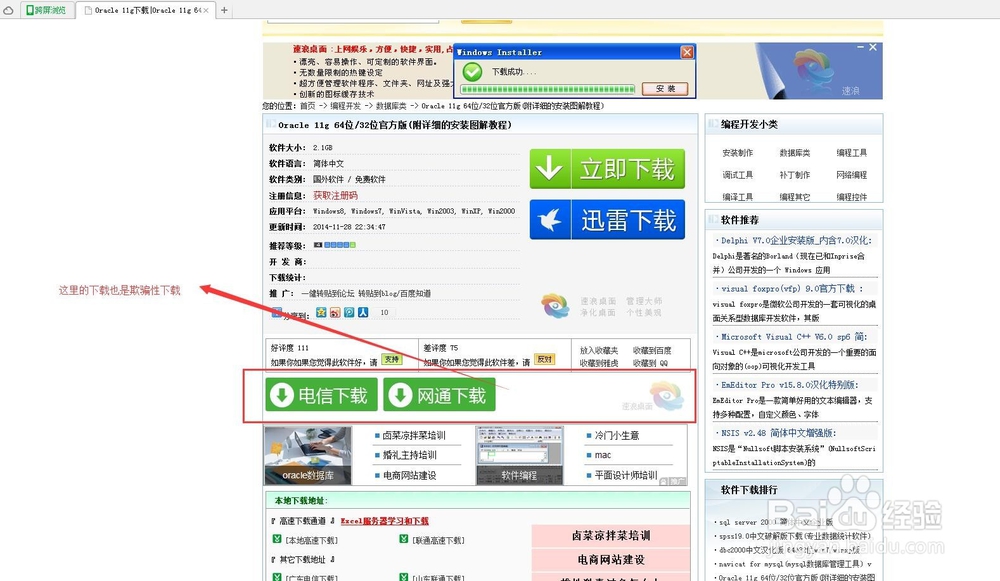Click pink 电商网站建设 banner
The height and width of the screenshot is (581, 1000).
point(611,559)
